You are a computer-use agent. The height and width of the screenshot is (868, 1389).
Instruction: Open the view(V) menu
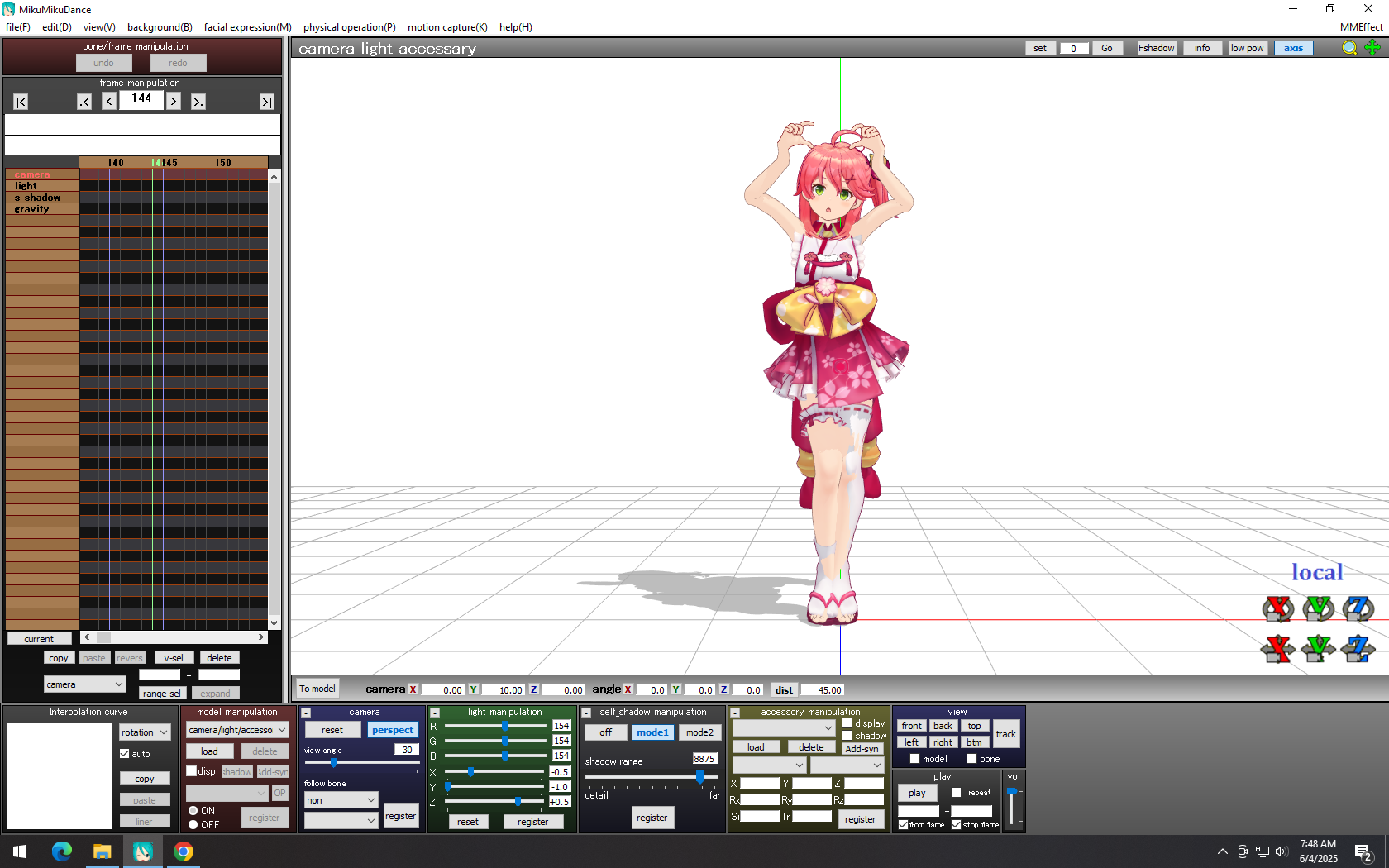point(99,27)
